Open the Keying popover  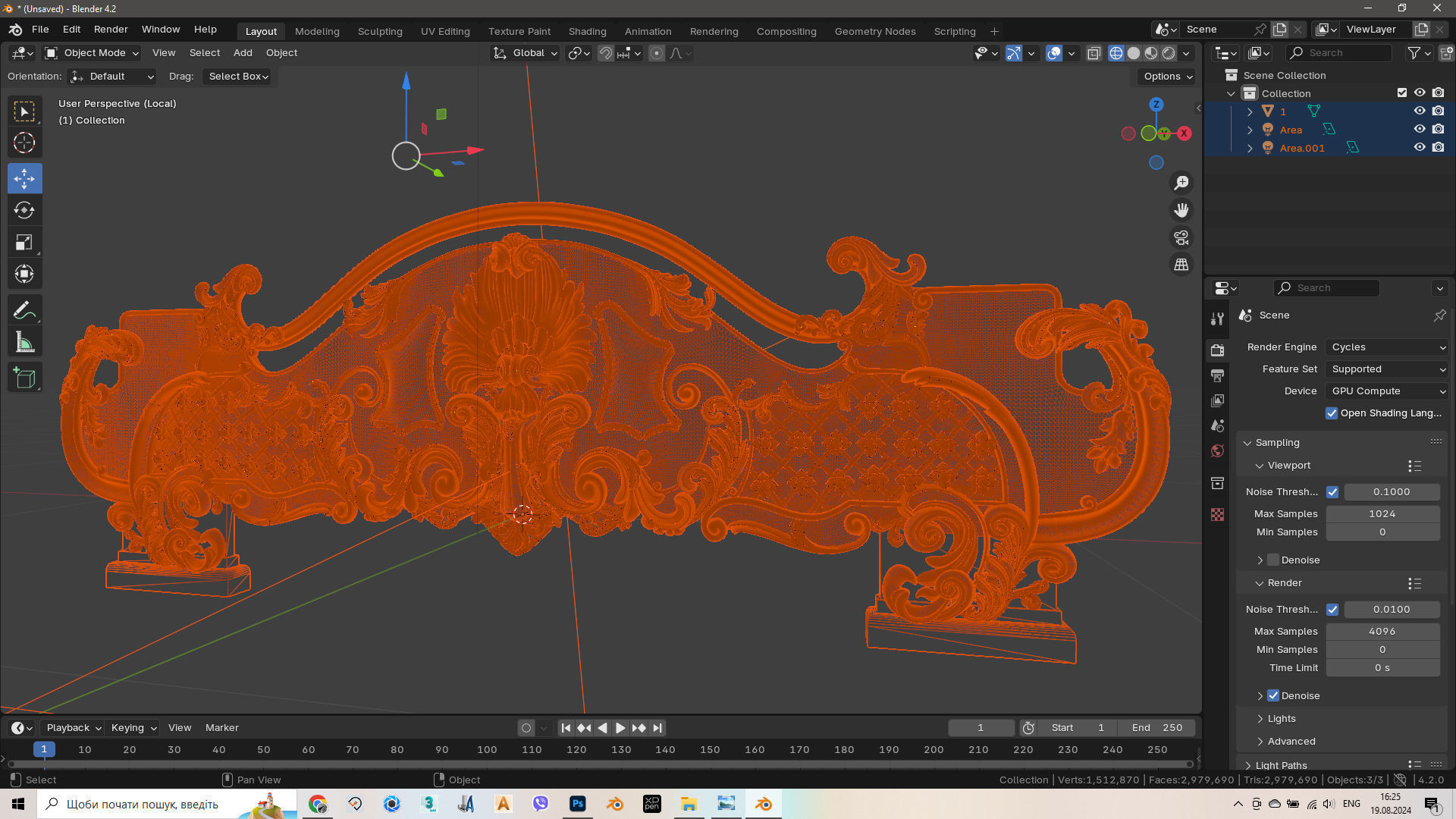coord(133,728)
